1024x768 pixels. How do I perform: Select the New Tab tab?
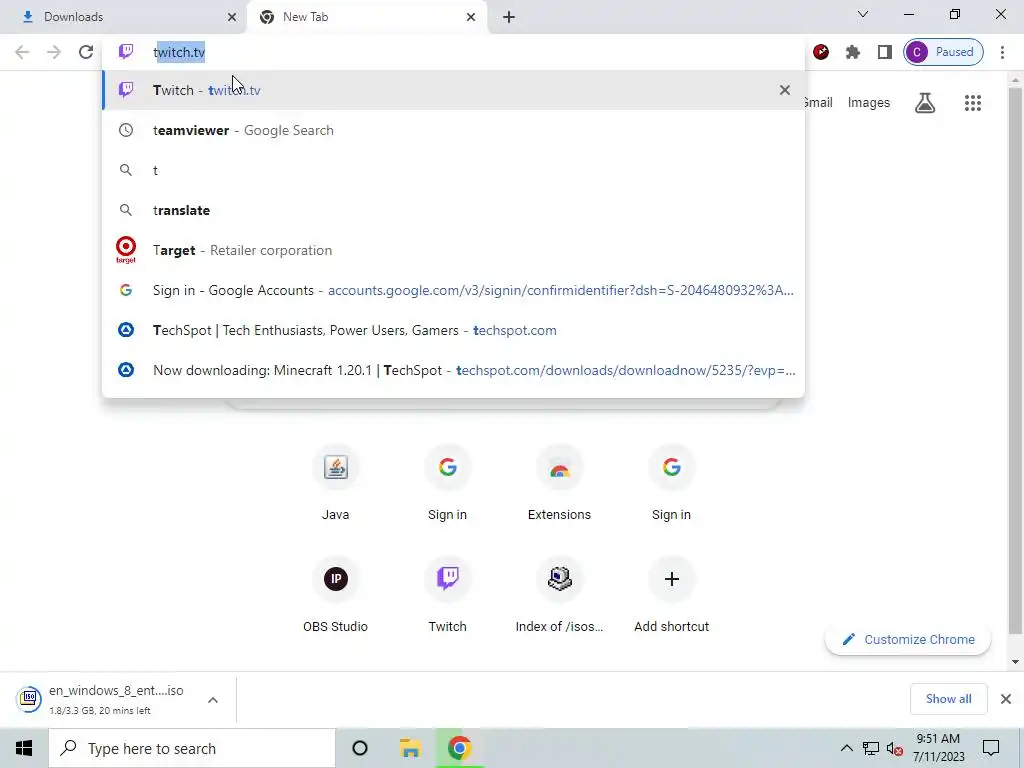pyautogui.click(x=367, y=17)
